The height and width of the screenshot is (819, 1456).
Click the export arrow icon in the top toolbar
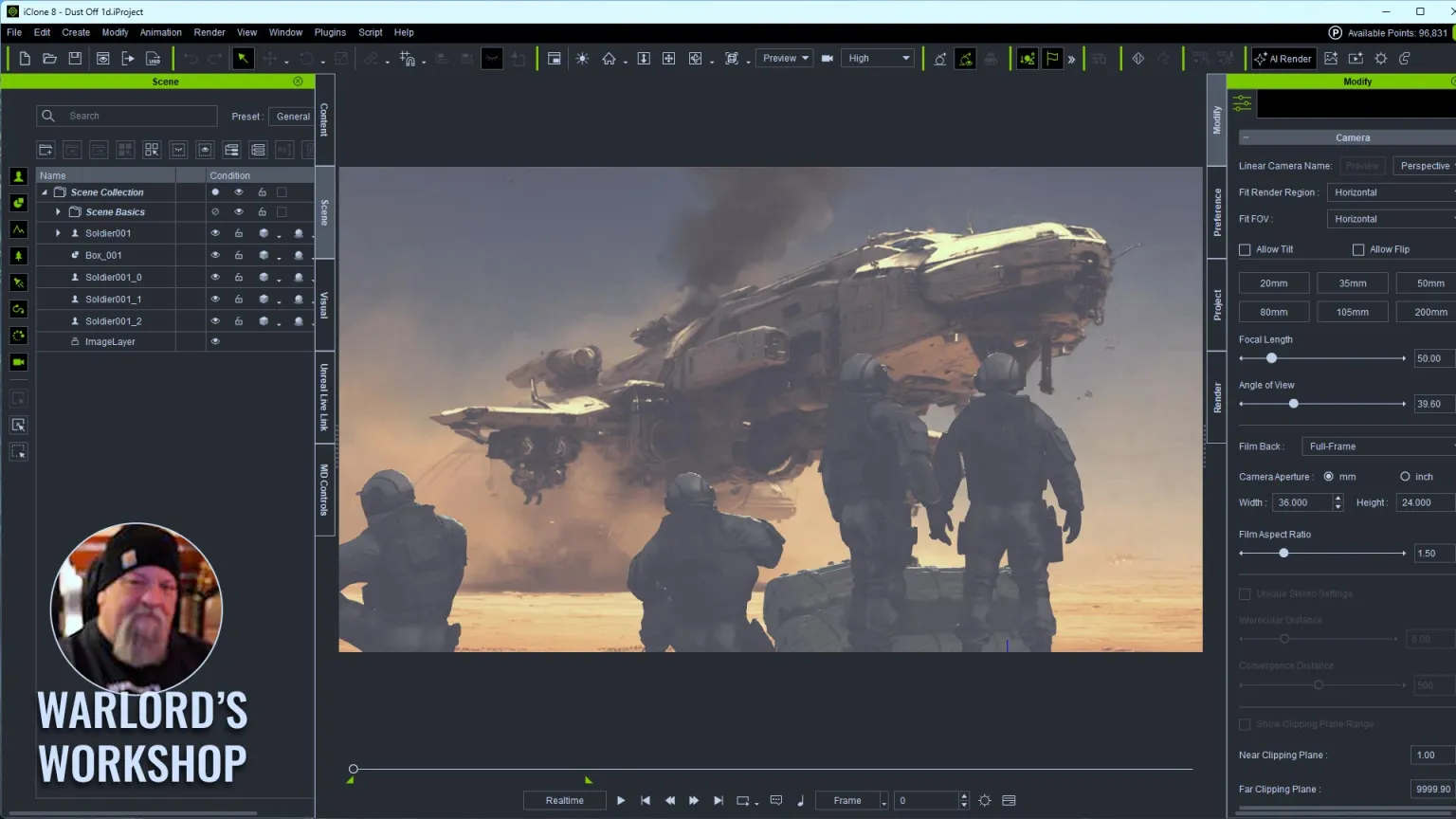click(x=128, y=59)
